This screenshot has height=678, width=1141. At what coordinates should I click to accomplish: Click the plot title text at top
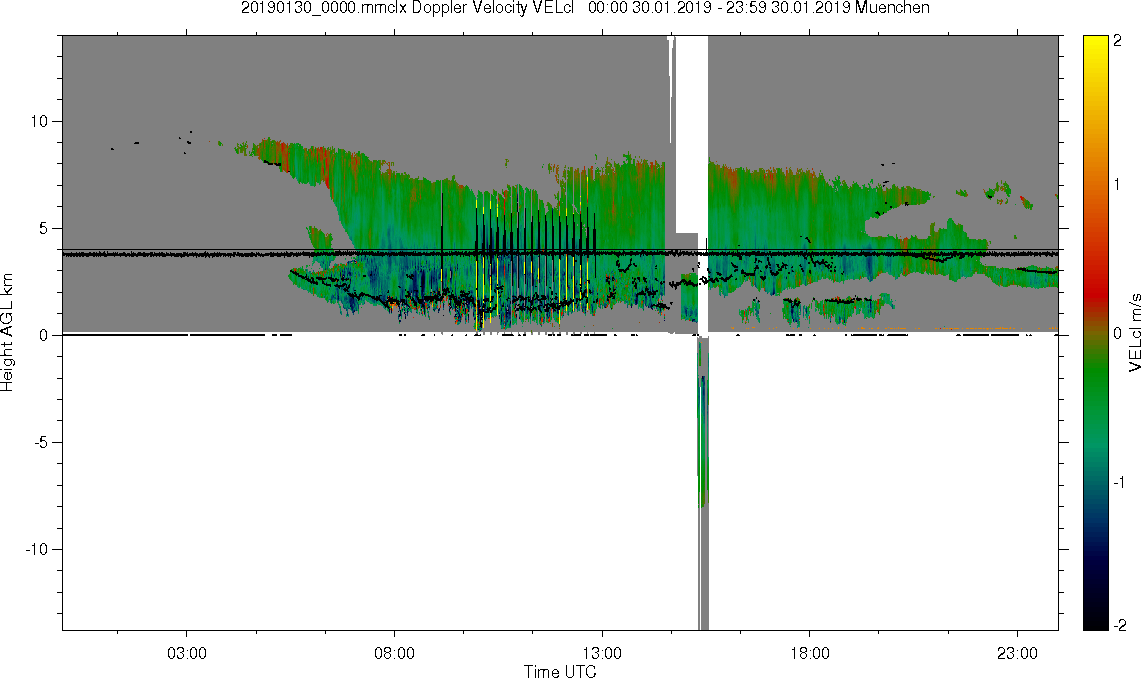pyautogui.click(x=585, y=8)
